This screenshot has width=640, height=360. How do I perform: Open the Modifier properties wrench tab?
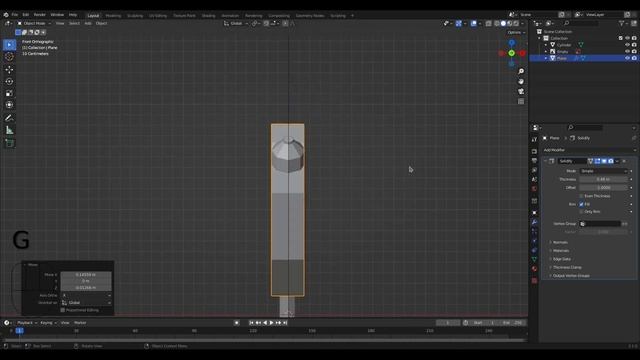click(534, 222)
